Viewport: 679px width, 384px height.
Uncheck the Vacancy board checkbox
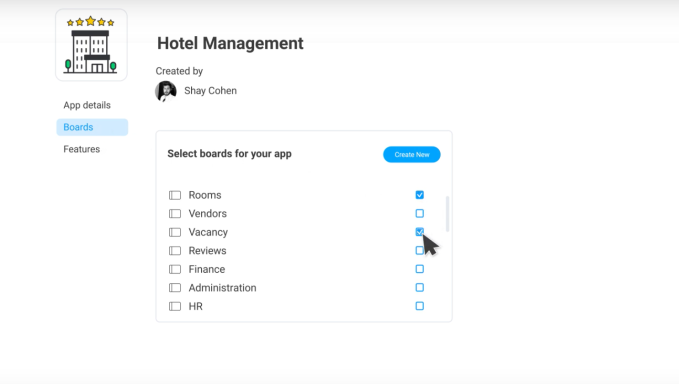tap(420, 232)
